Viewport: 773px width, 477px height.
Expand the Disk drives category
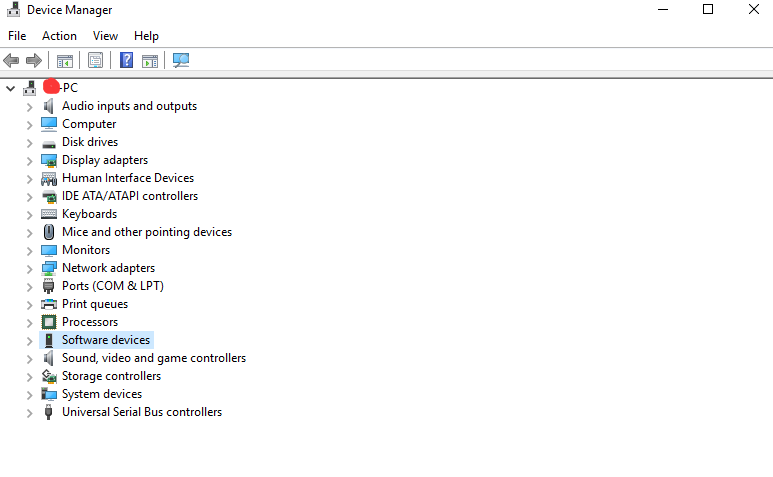[30, 143]
